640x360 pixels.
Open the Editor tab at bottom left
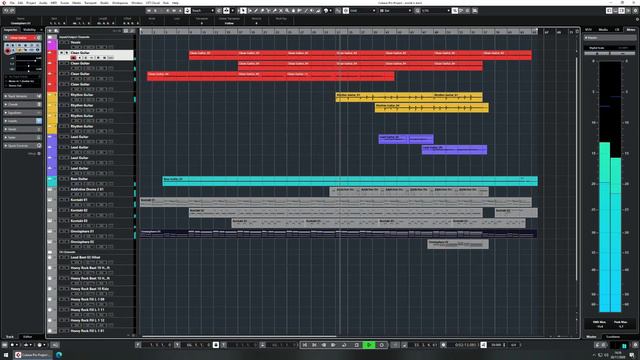tap(27, 337)
